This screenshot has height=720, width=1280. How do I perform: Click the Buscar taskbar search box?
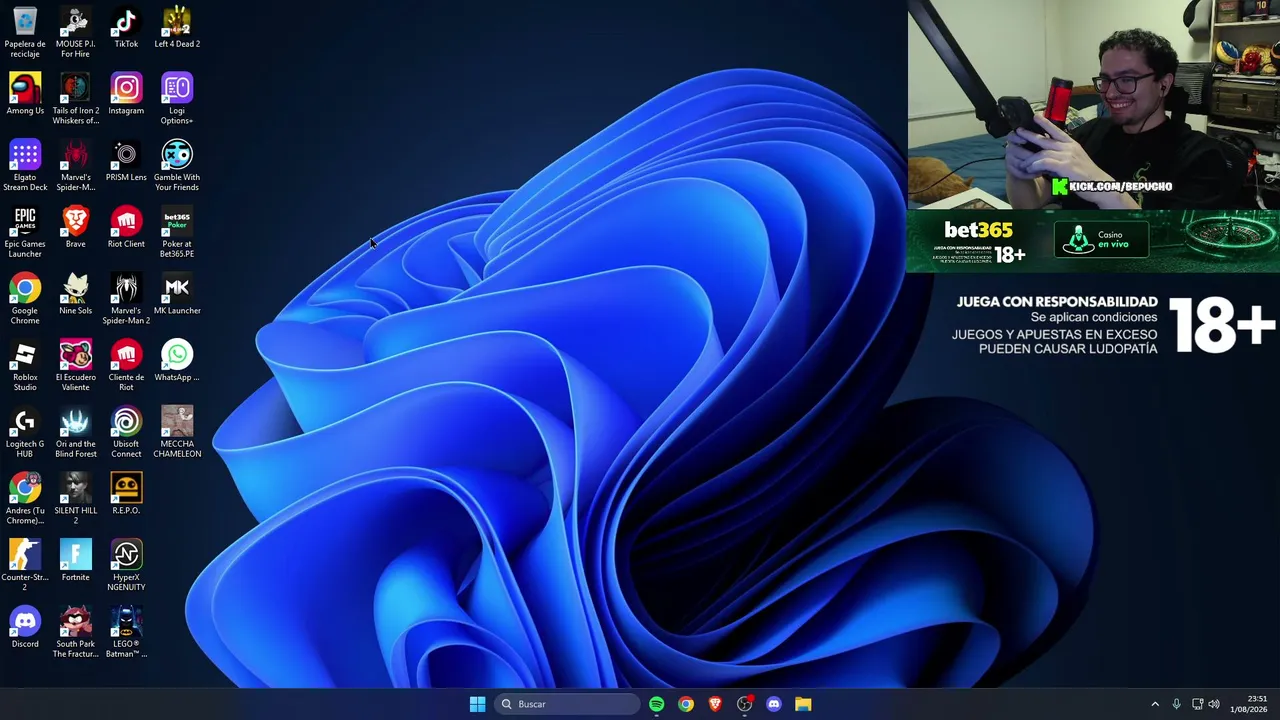click(x=567, y=704)
